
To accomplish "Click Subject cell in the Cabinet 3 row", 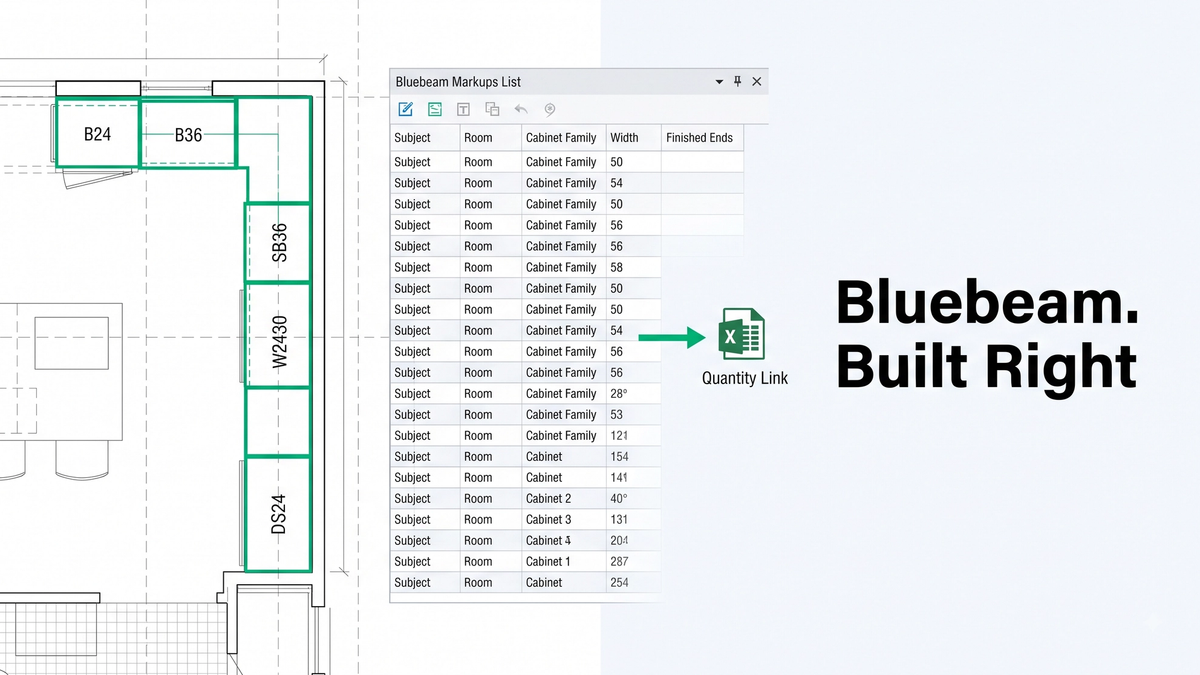I will [x=425, y=520].
